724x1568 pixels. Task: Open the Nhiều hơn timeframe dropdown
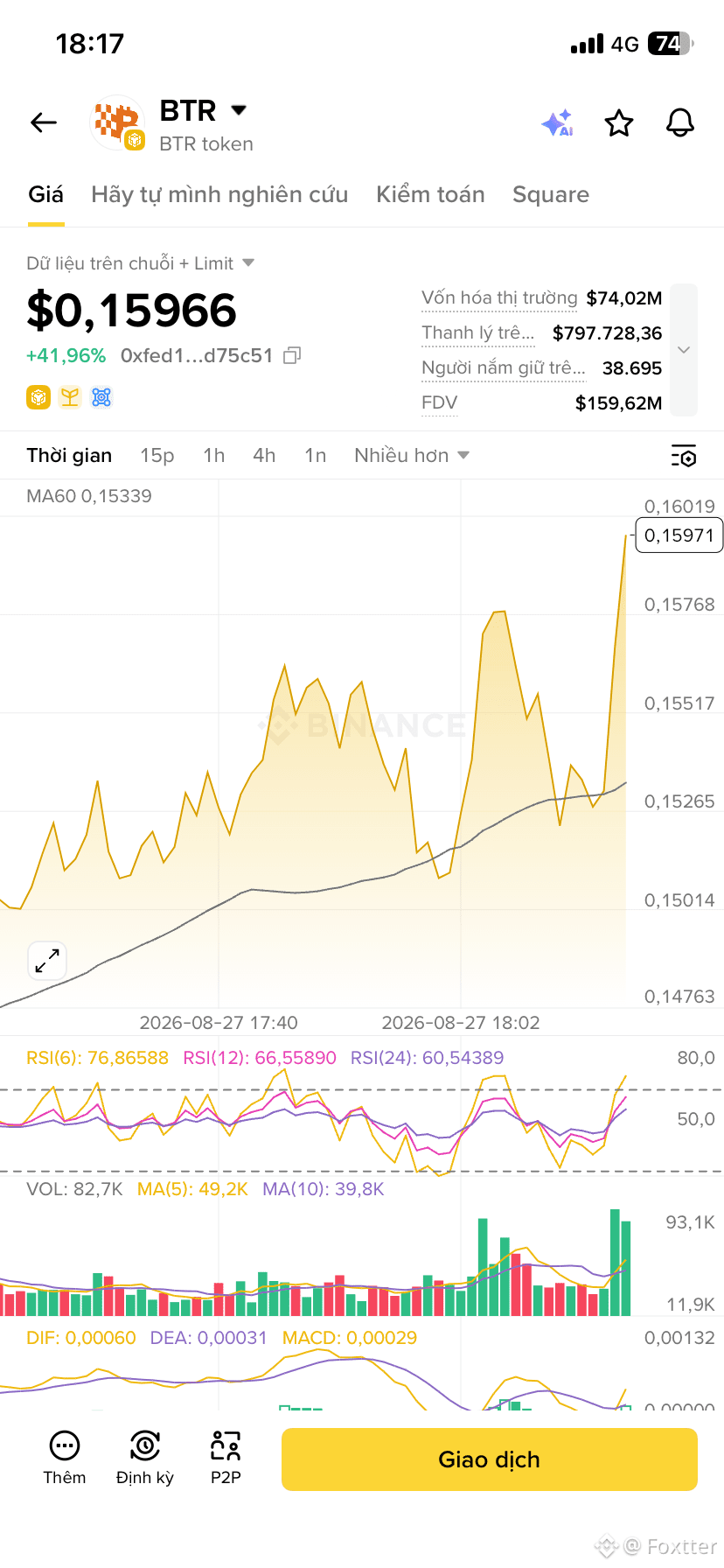[412, 455]
